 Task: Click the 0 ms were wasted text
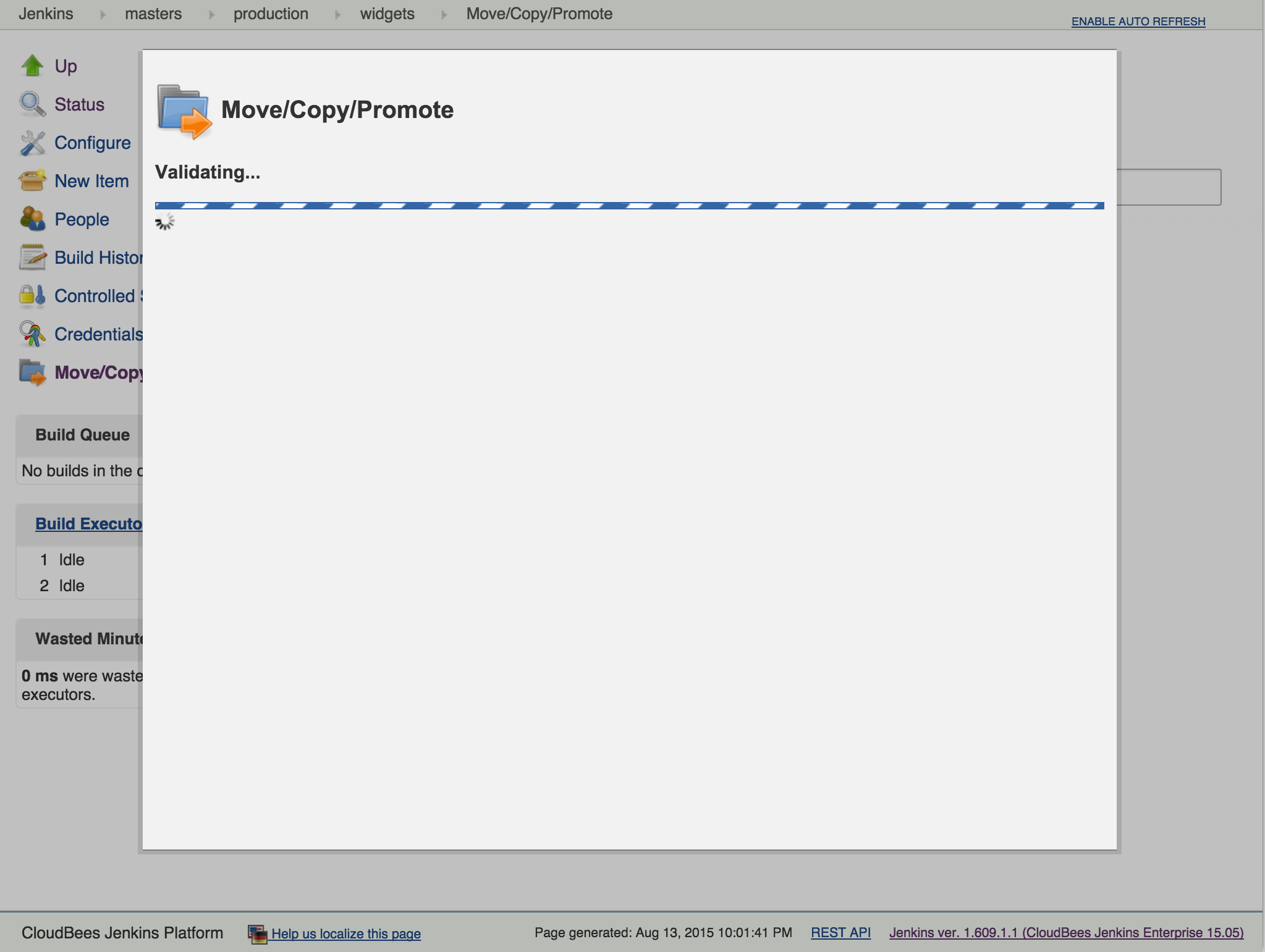tap(82, 685)
